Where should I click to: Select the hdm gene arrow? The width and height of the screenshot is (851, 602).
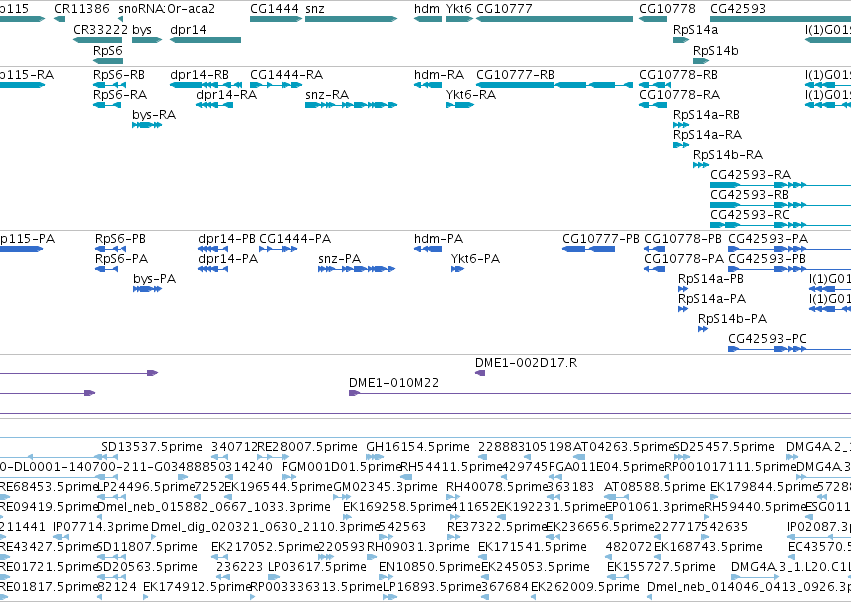coord(428,19)
